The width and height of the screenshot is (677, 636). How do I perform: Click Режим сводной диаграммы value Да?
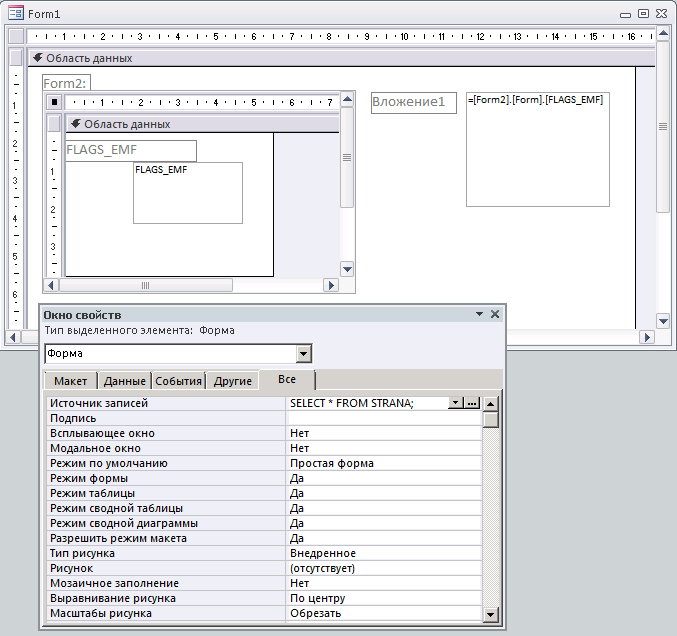pos(384,523)
